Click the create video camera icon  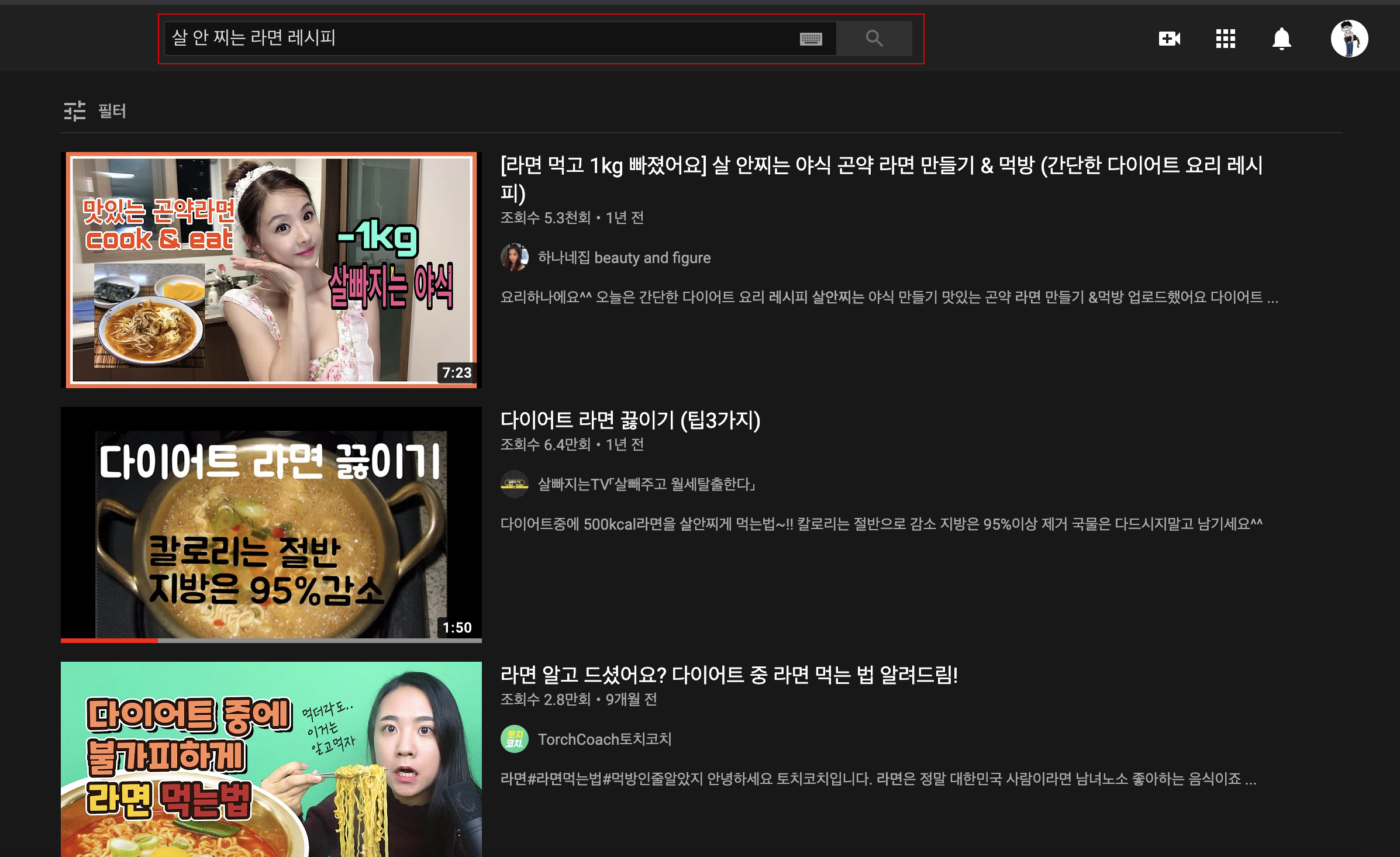tap(1170, 39)
